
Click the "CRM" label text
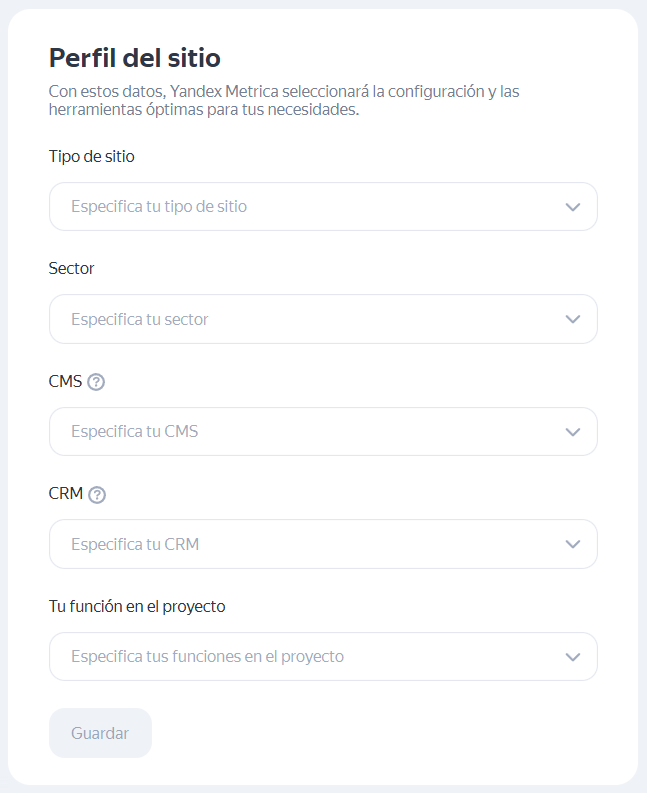(x=65, y=493)
